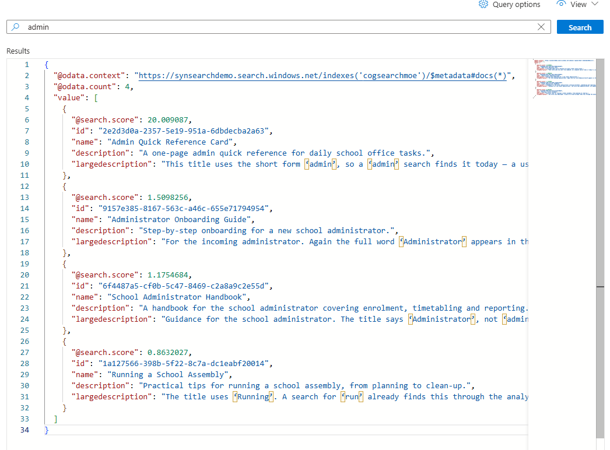Open the odata.context metadata URL link
Screen dimensions: 610x450
click(323, 75)
